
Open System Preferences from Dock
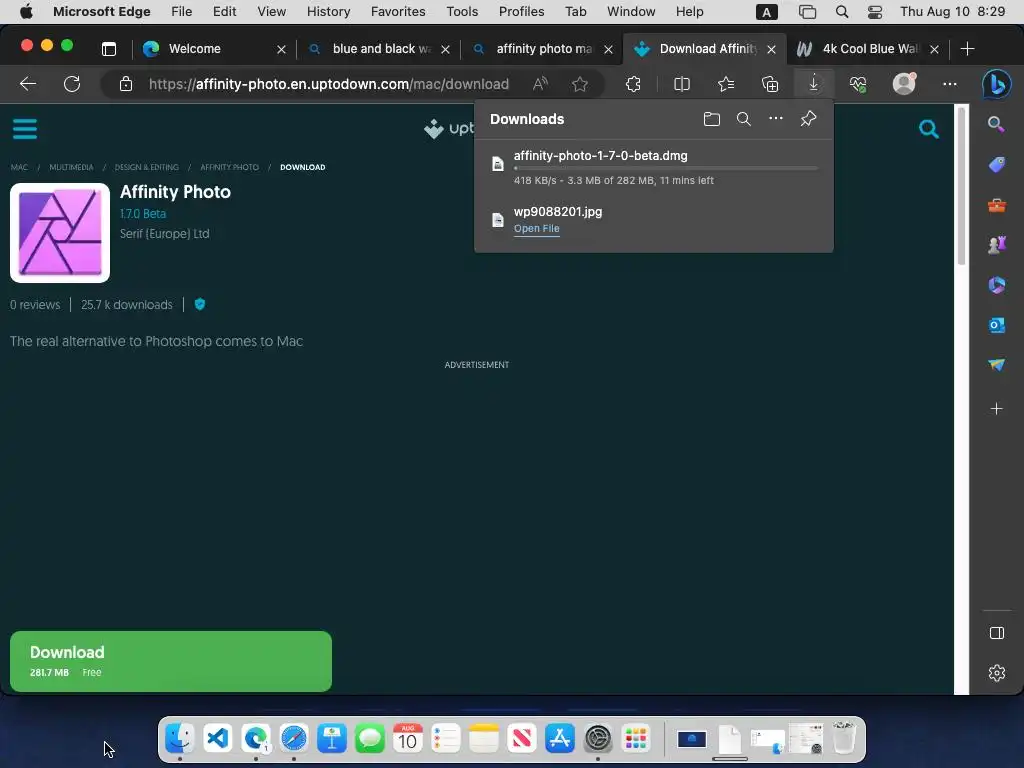coord(598,739)
